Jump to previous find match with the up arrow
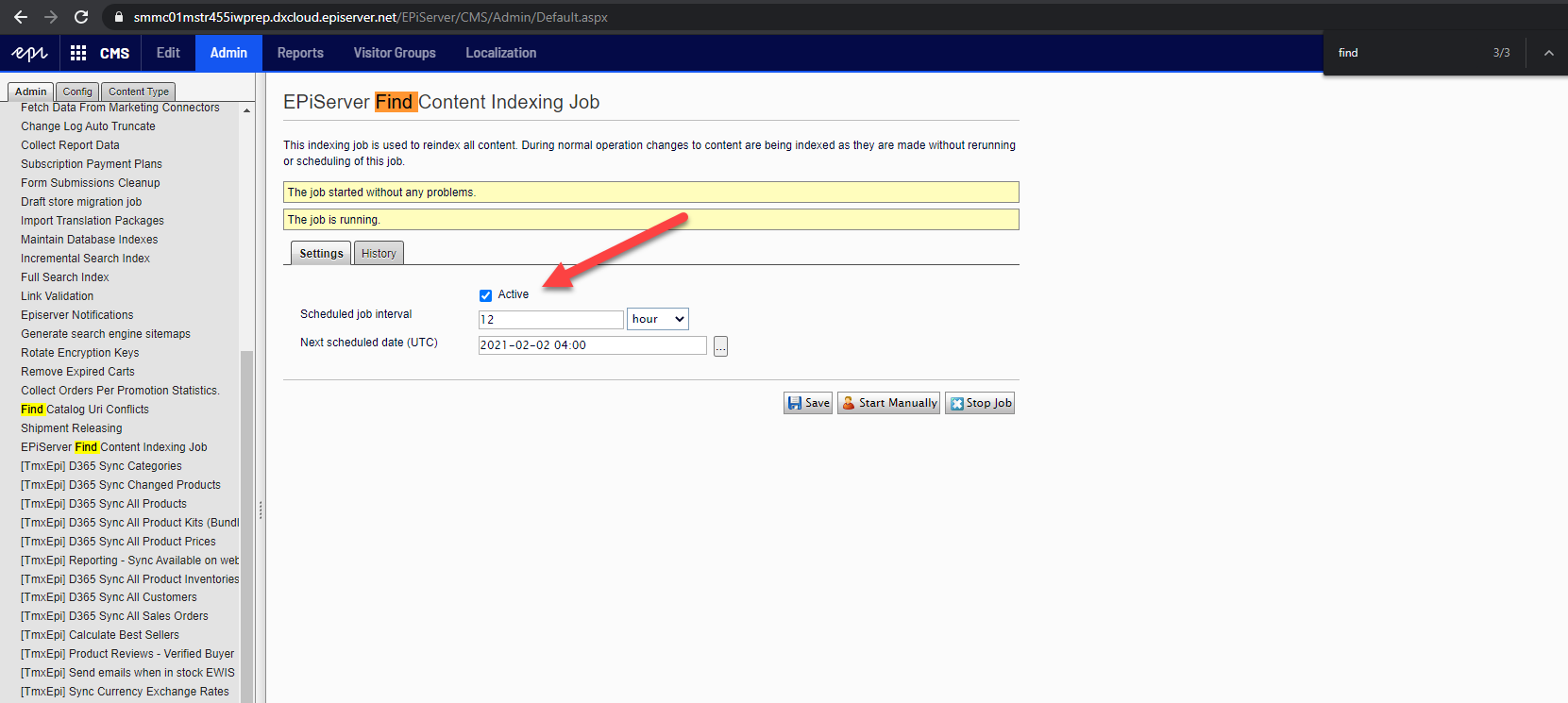Screen dimensions: 1568x703 click(x=1549, y=53)
